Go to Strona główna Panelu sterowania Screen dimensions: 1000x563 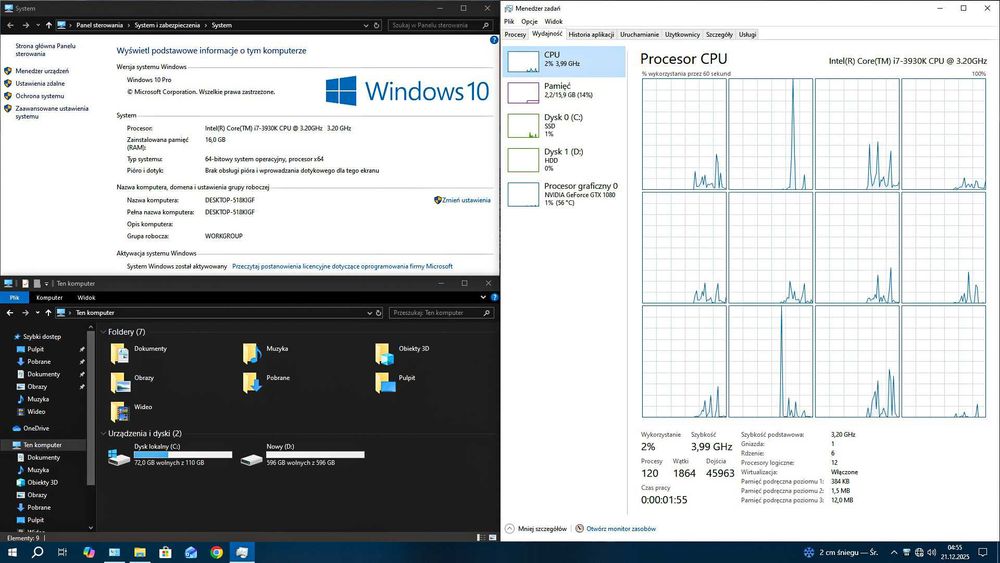pos(45,50)
